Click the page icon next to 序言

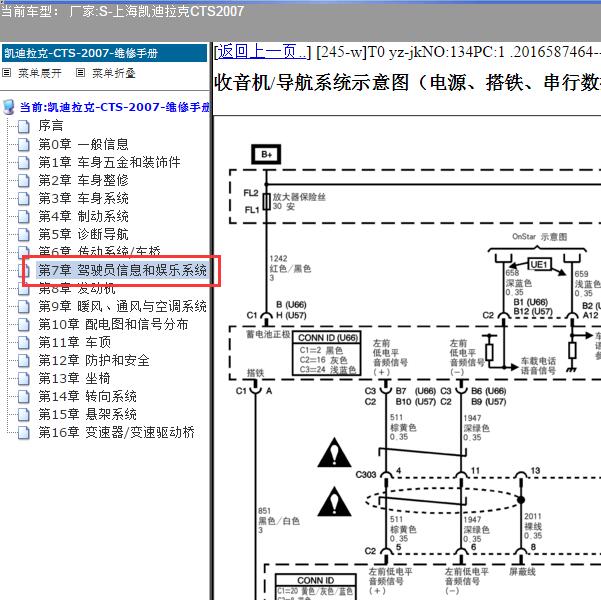click(x=24, y=126)
